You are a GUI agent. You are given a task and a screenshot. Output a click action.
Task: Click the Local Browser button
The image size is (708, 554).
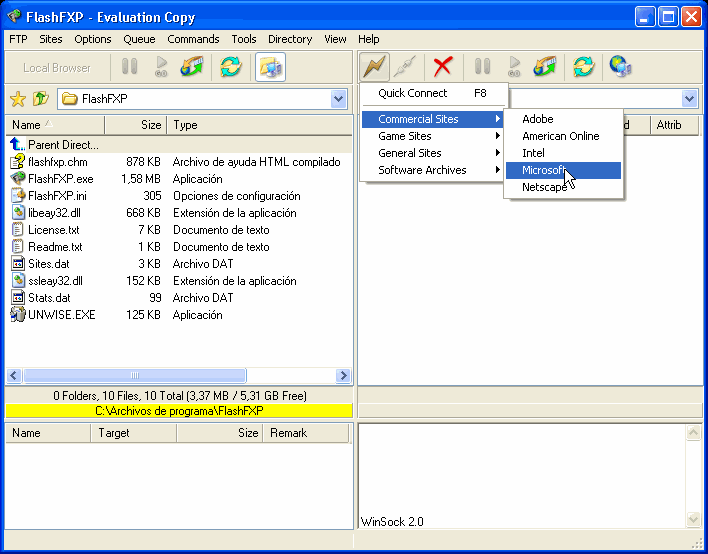point(57,68)
